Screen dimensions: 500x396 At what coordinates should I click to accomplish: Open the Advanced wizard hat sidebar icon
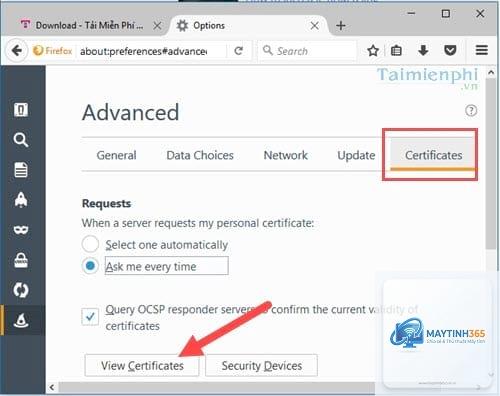[21, 320]
